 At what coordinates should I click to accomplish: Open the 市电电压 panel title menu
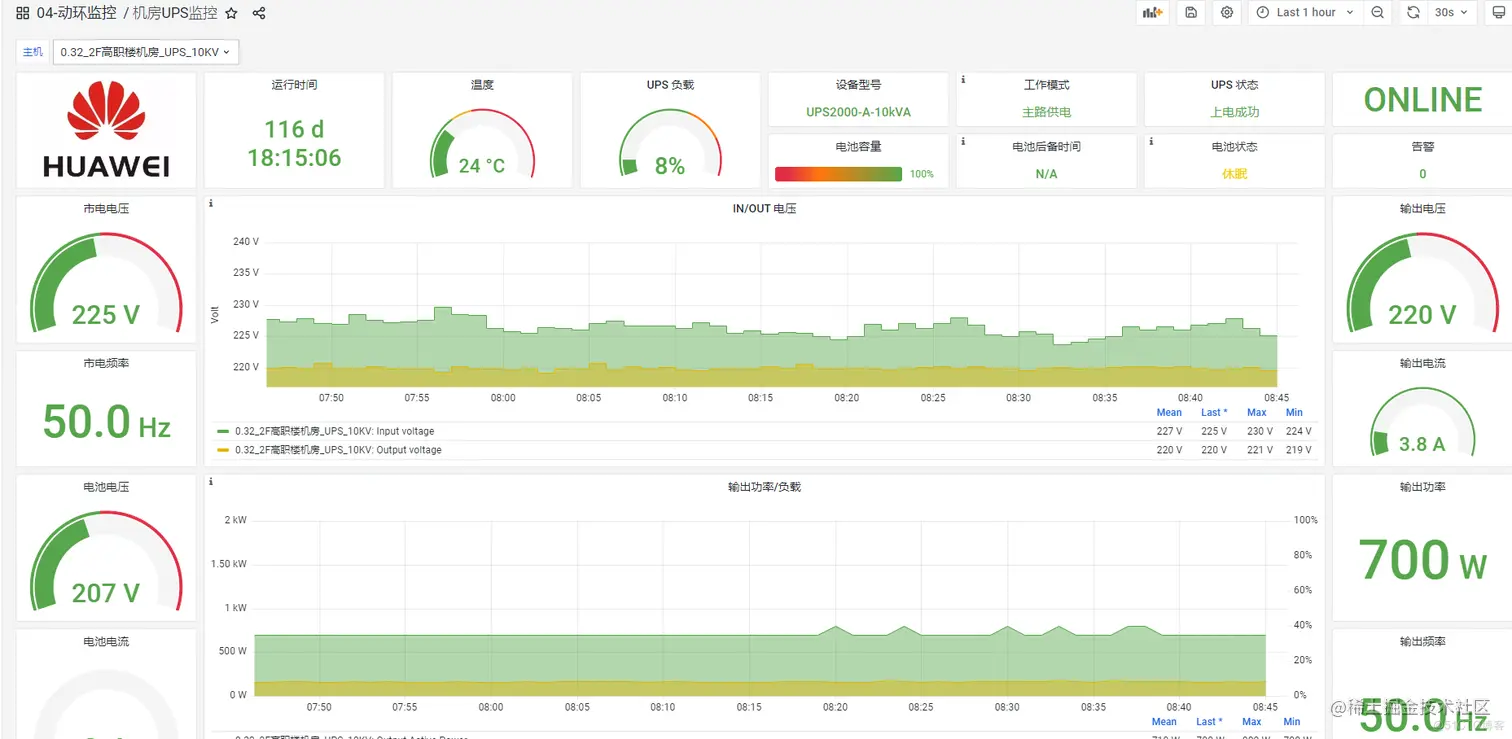click(106, 209)
